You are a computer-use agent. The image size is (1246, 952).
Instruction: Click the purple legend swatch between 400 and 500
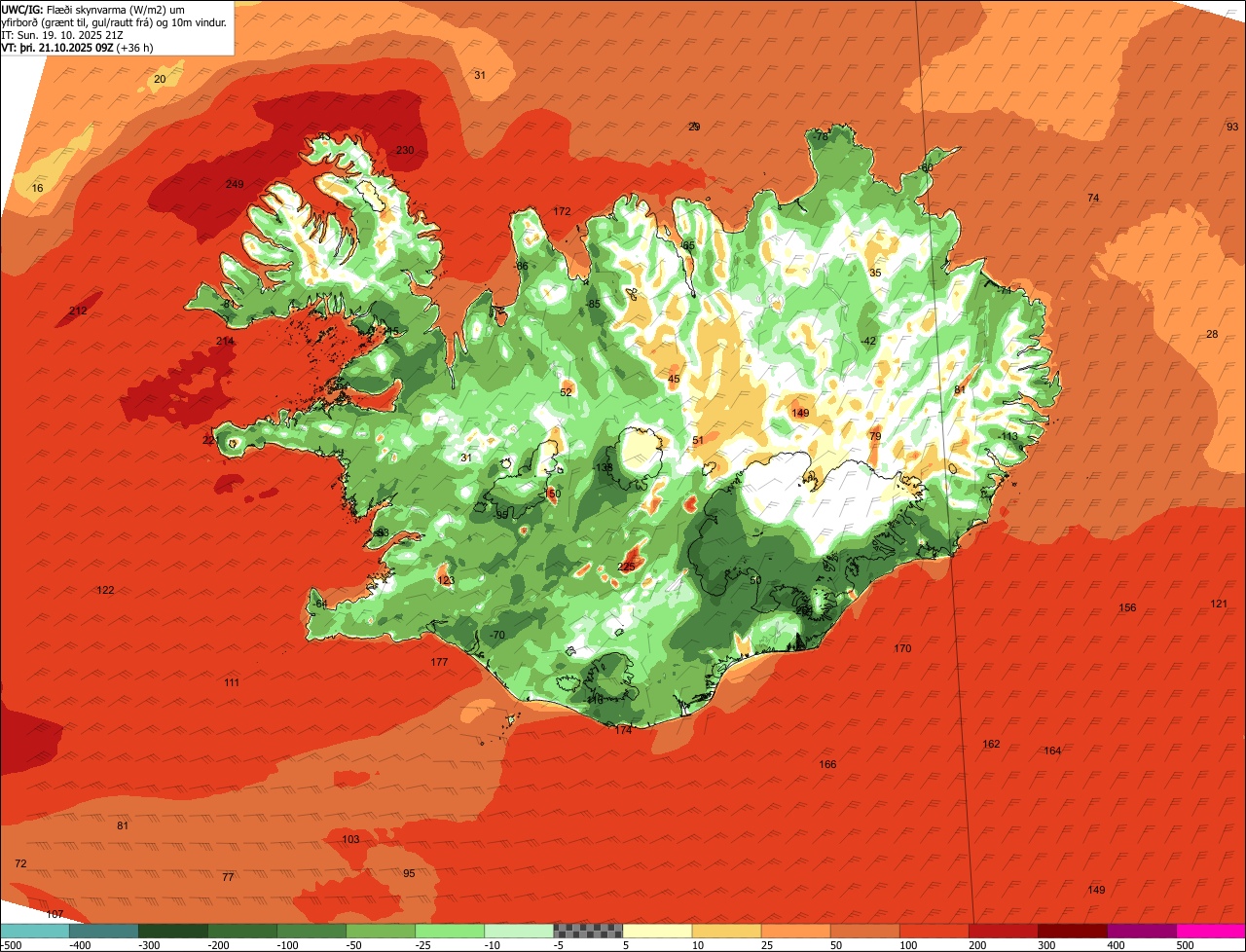1142,932
